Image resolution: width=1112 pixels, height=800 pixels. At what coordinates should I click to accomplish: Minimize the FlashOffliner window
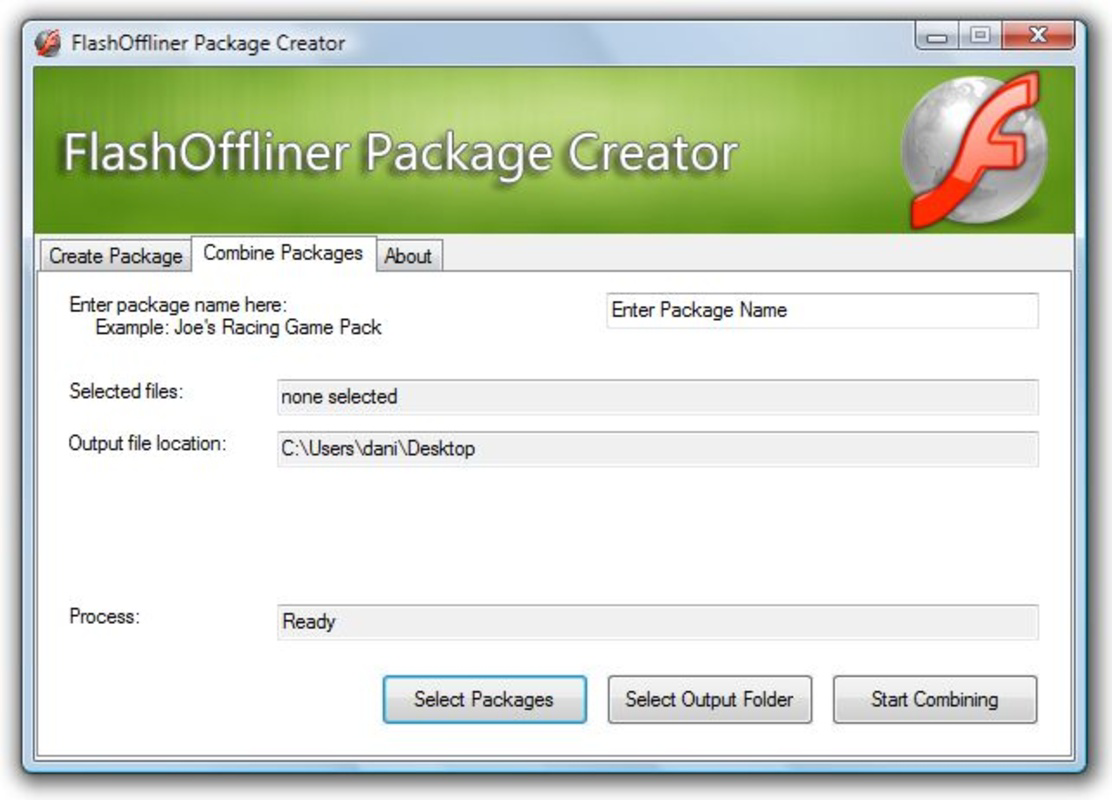937,35
